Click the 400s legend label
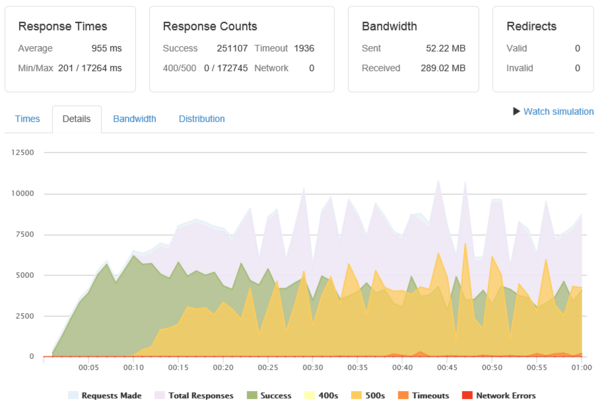 coord(328,396)
